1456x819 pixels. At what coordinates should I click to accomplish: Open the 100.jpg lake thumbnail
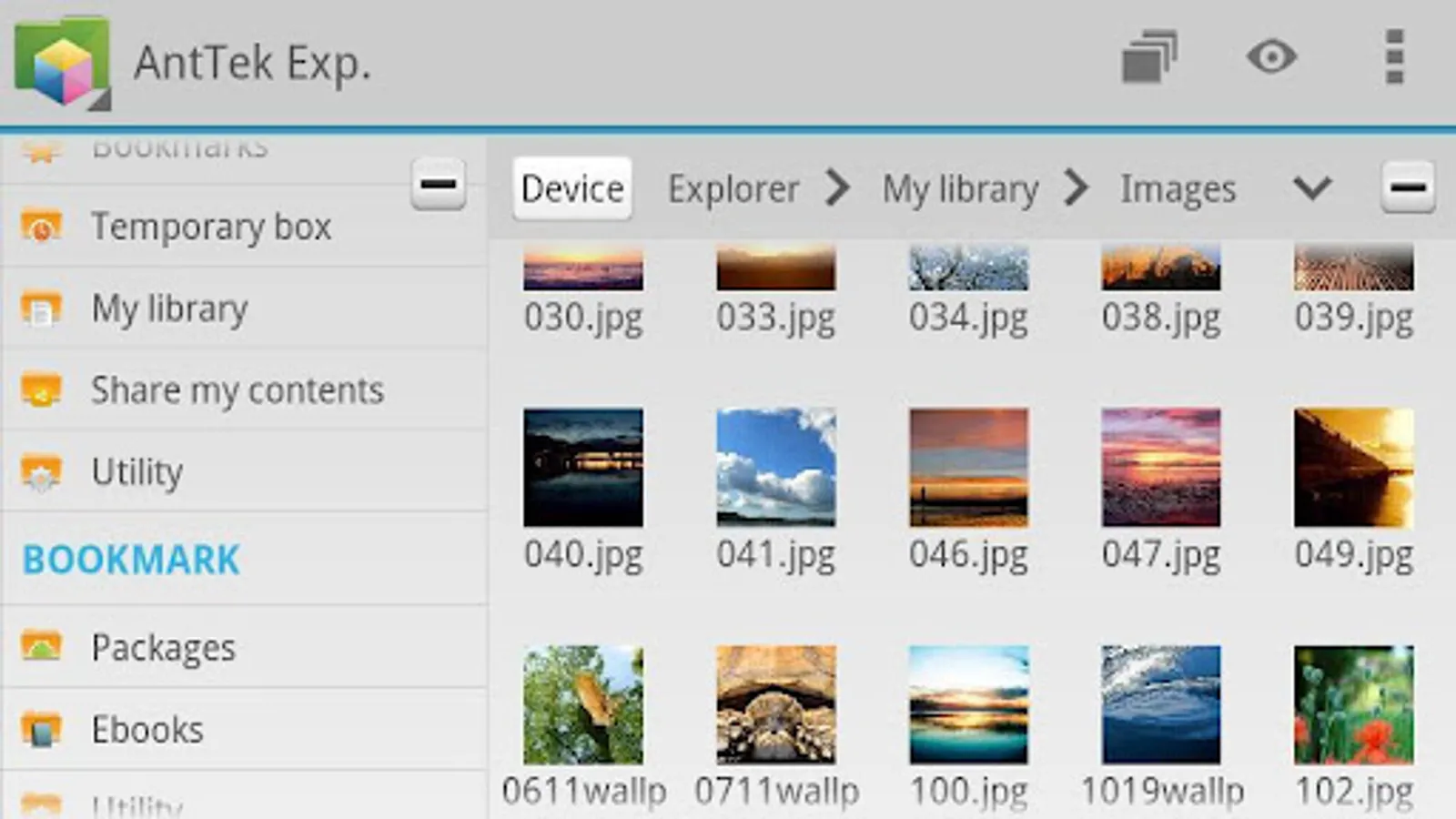[969, 705]
